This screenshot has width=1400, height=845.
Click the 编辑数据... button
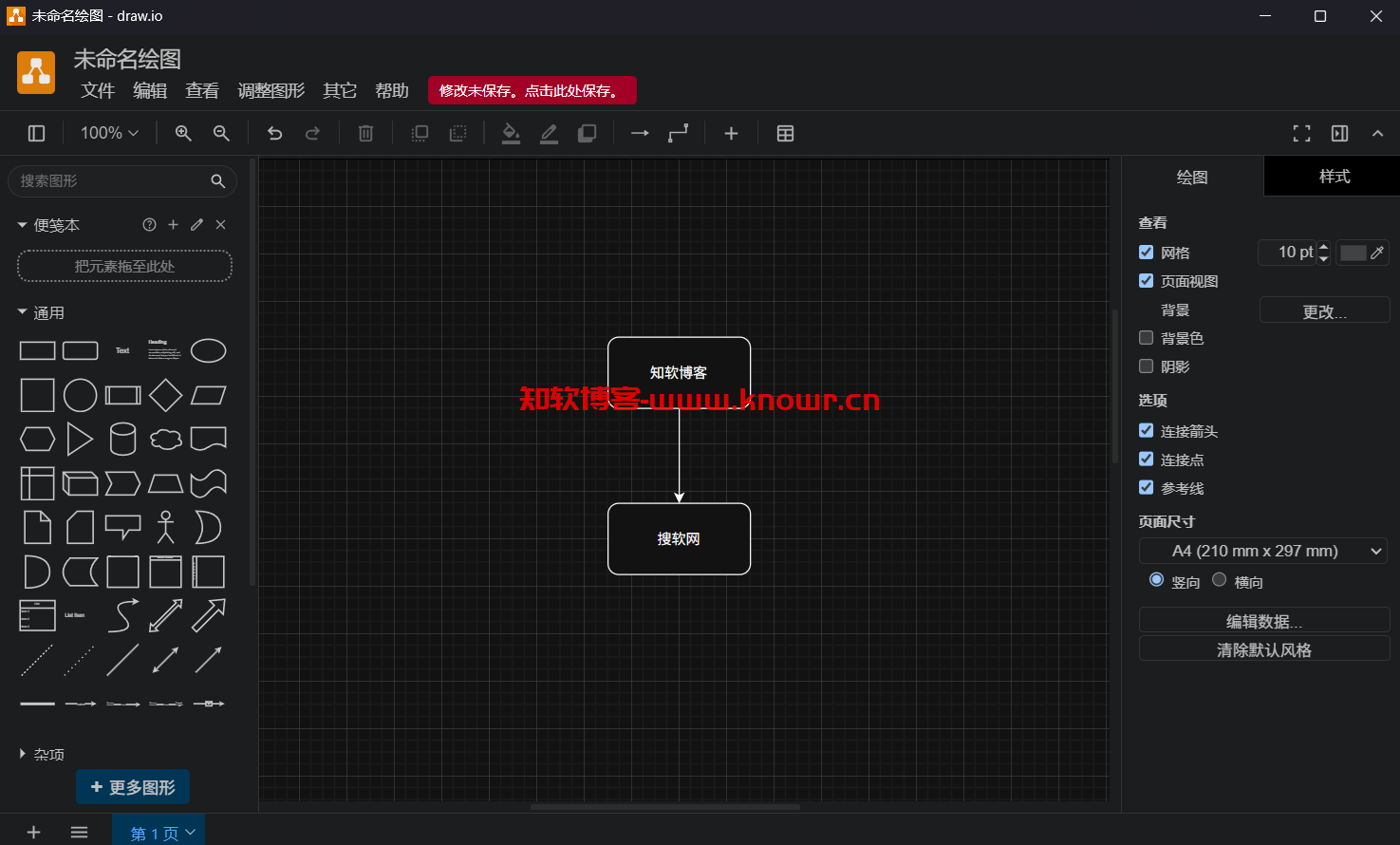[x=1264, y=621]
